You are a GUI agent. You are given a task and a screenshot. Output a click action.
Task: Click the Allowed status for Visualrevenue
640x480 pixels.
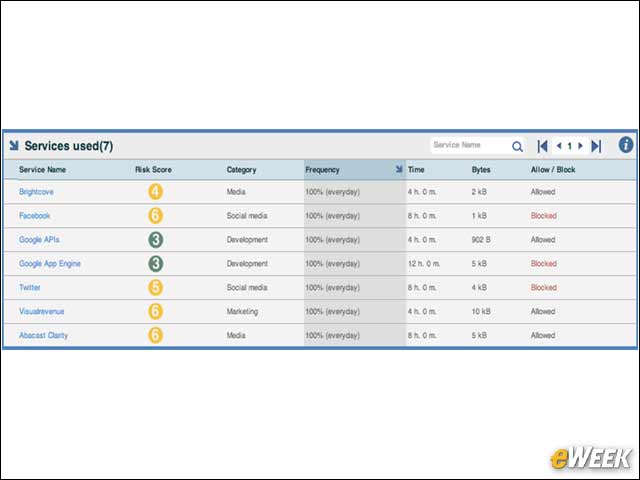point(543,311)
